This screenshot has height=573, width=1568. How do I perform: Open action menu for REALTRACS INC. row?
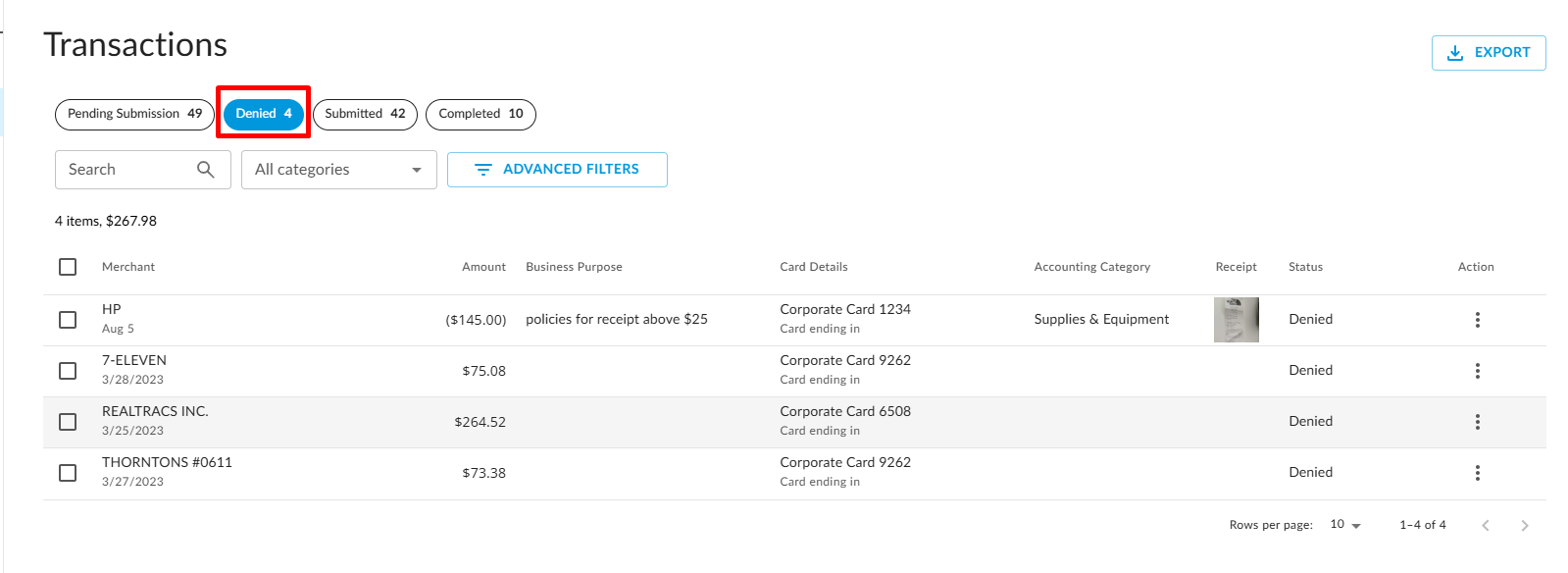click(x=1477, y=422)
